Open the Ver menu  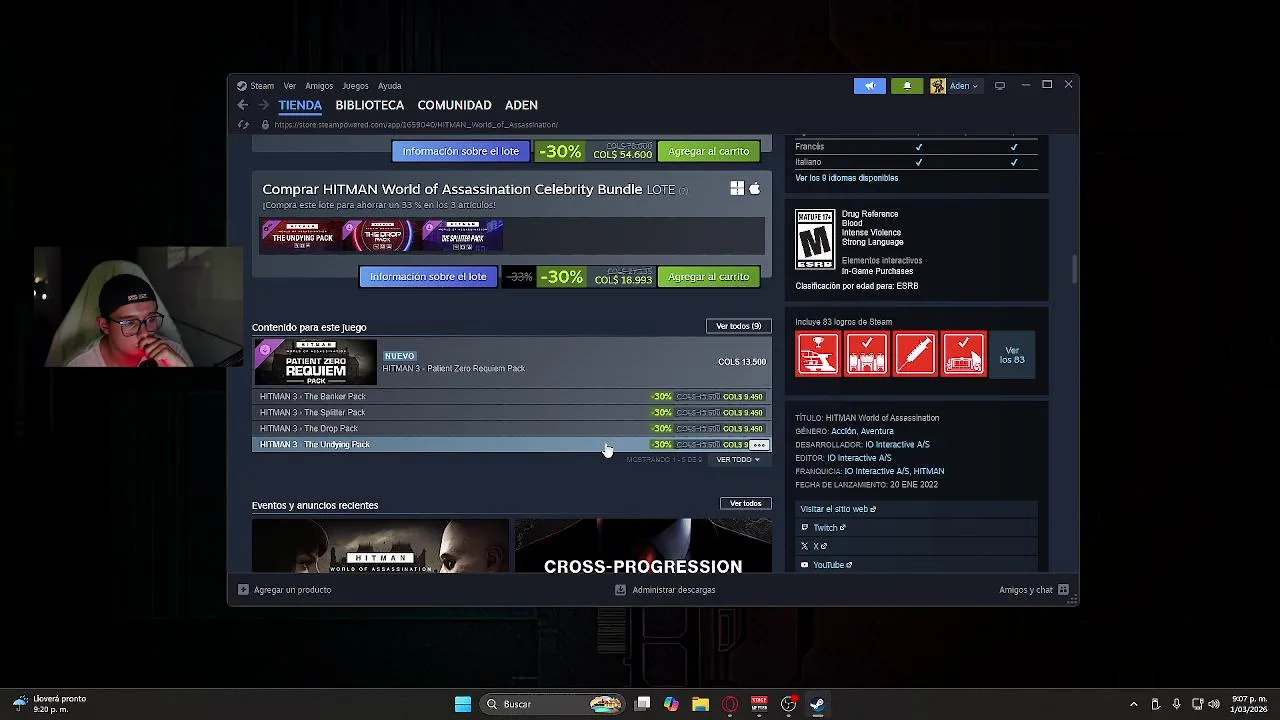pyautogui.click(x=290, y=86)
